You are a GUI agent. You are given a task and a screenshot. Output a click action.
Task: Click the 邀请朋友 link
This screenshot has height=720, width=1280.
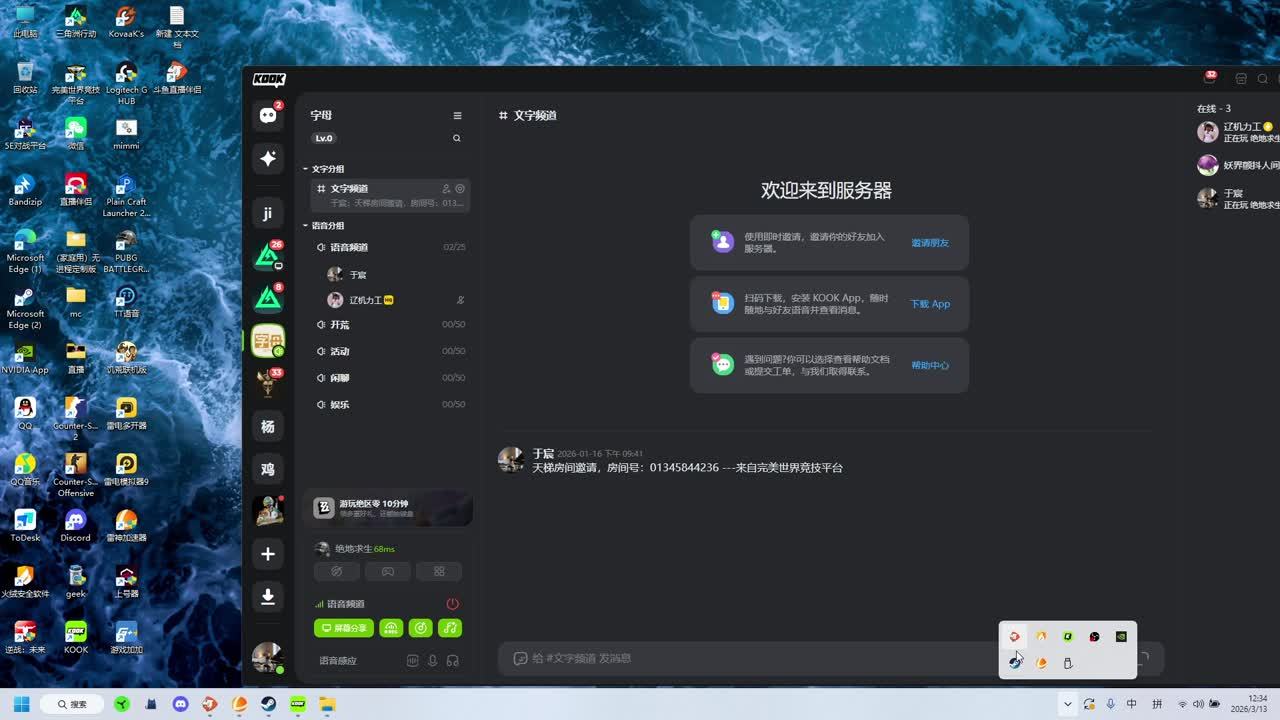(929, 243)
